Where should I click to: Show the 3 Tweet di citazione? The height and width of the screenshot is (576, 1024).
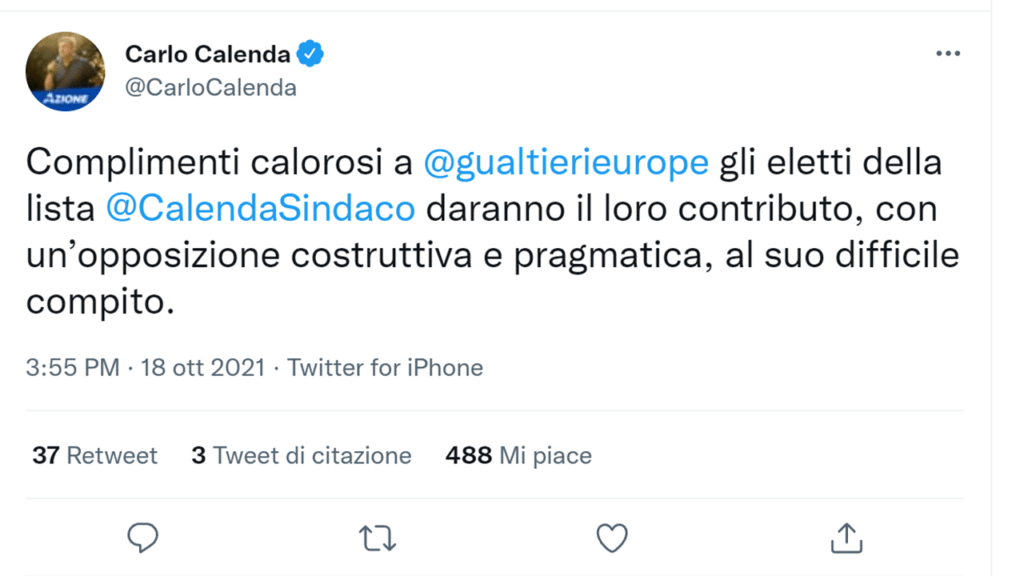pyautogui.click(x=301, y=456)
